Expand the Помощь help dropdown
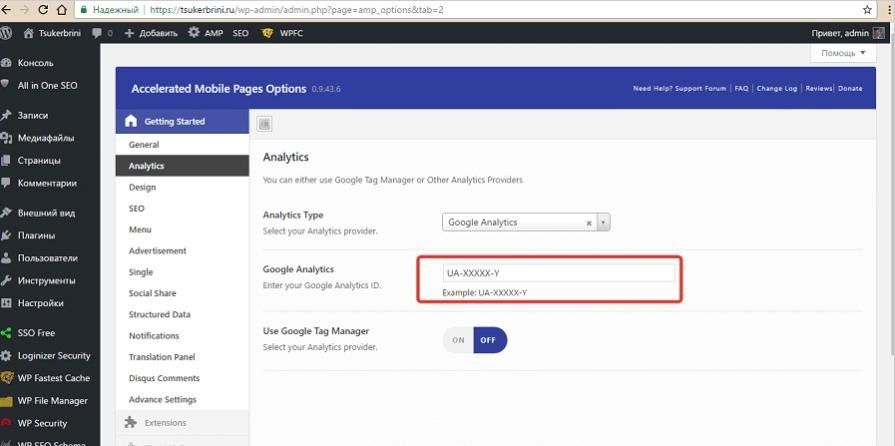The image size is (895, 446). (842, 53)
